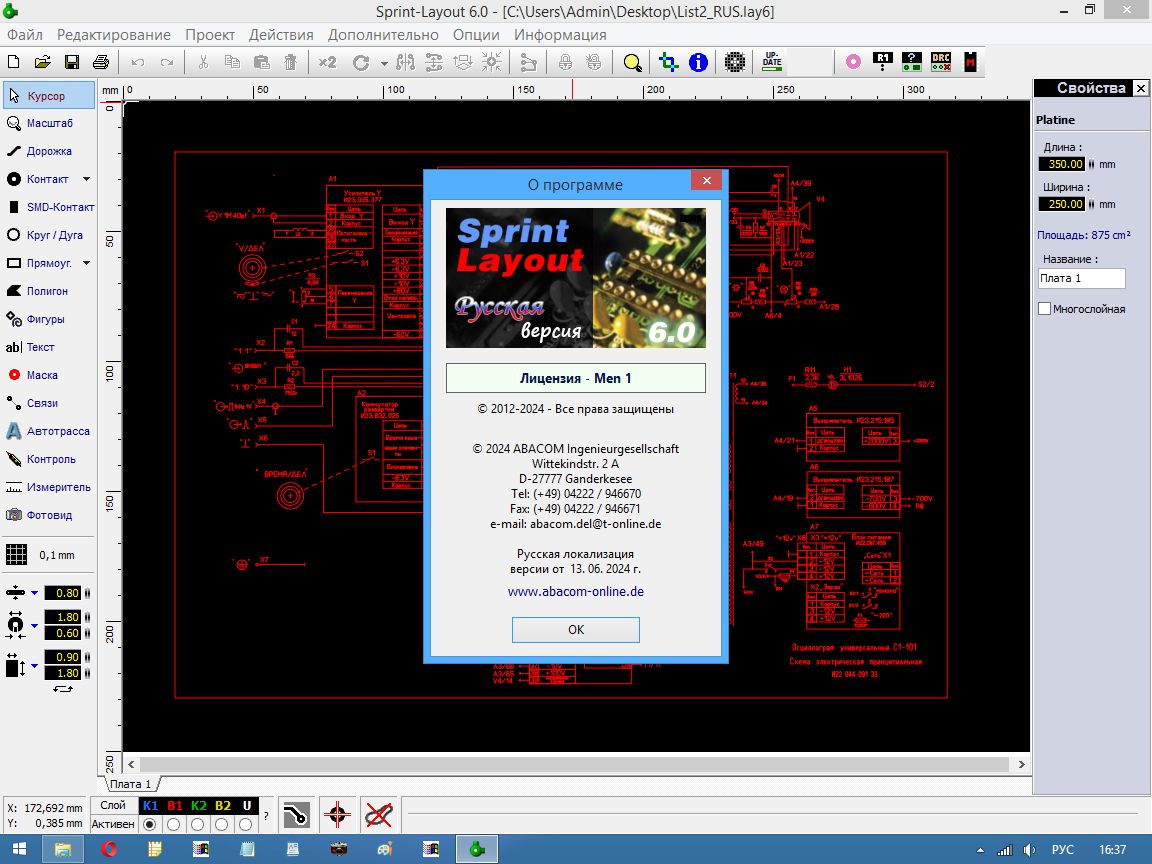1152x864 pixels.
Task: Click the Лицензия - Men 1 box
Action: point(576,378)
